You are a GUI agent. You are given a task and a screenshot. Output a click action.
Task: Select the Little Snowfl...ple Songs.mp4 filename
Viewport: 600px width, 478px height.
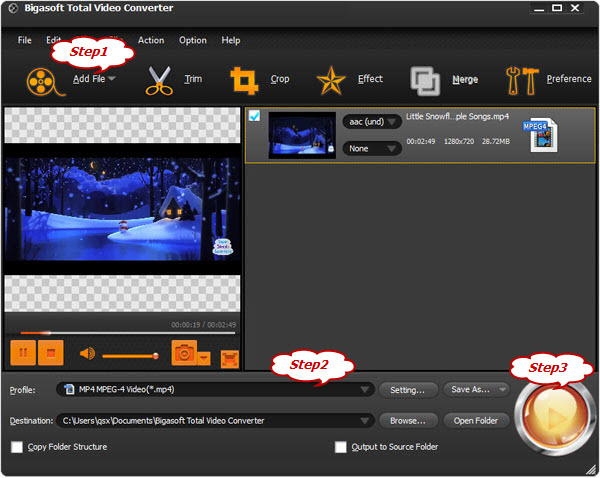pyautogui.click(x=457, y=116)
